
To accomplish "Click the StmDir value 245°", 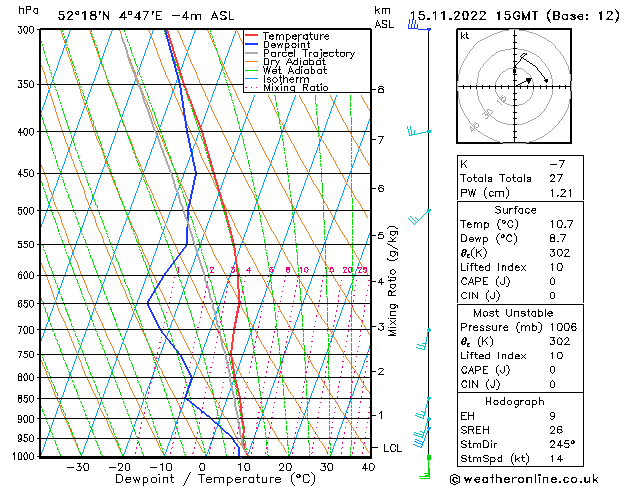I will click(x=562, y=444).
